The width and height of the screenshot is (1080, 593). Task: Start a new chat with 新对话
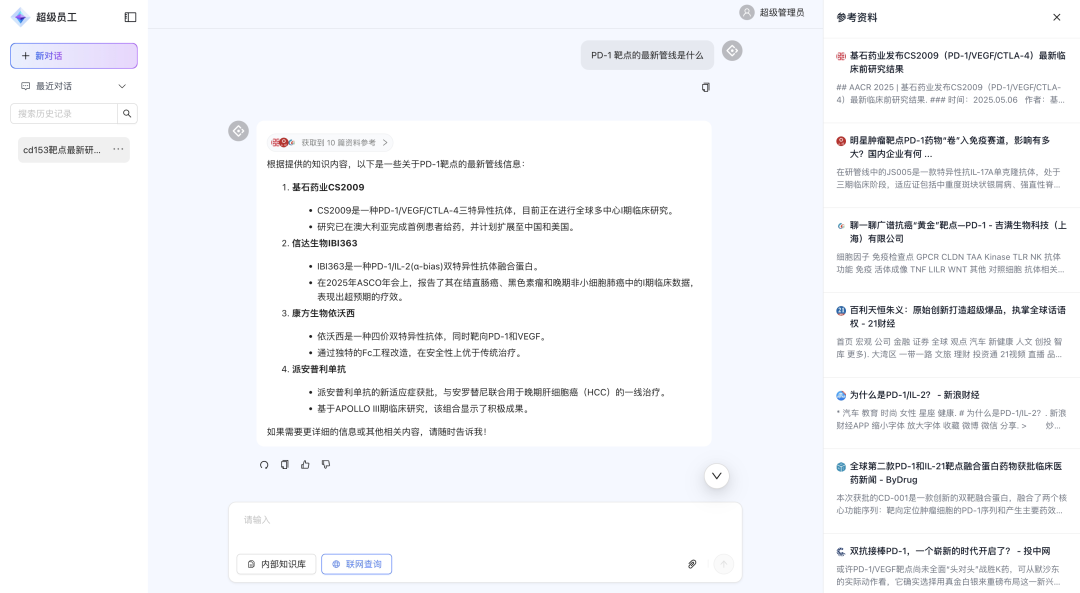(74, 55)
